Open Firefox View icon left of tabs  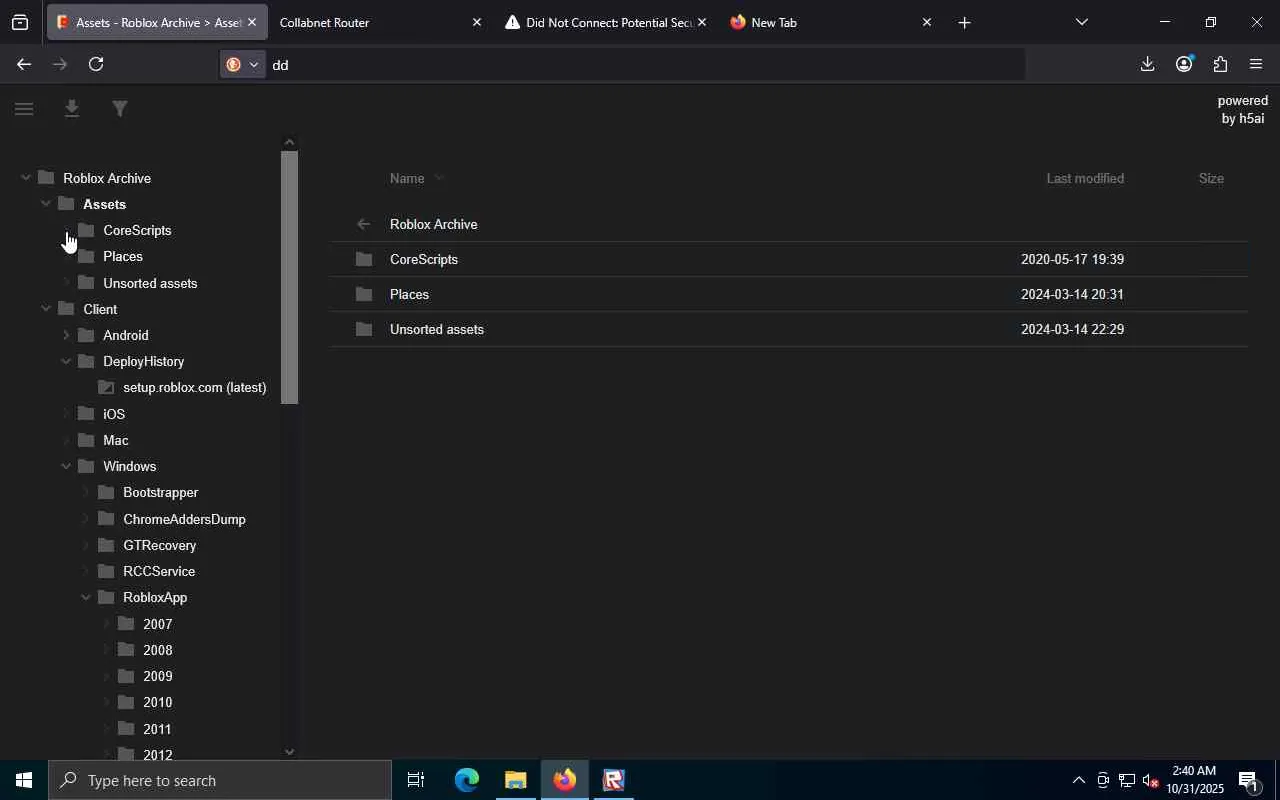click(x=20, y=22)
